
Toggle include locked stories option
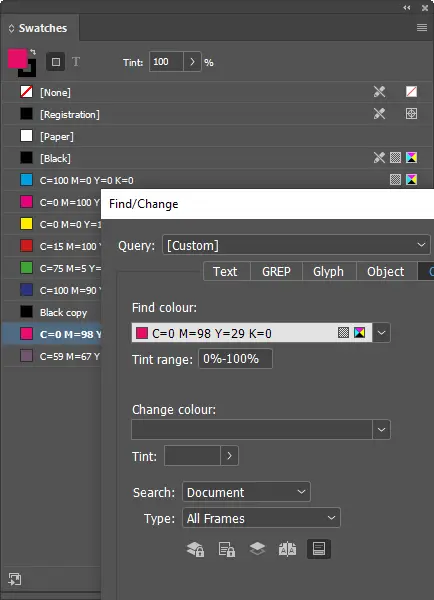click(227, 549)
